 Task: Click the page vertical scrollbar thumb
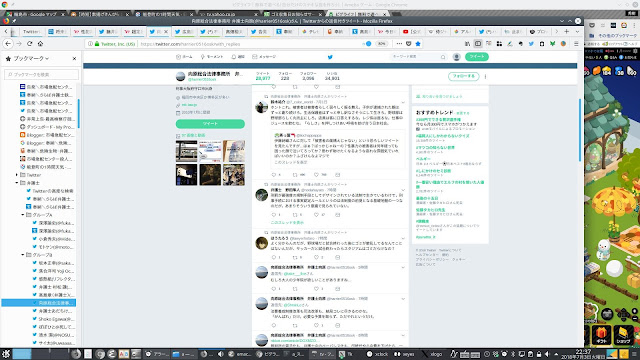[580, 129]
